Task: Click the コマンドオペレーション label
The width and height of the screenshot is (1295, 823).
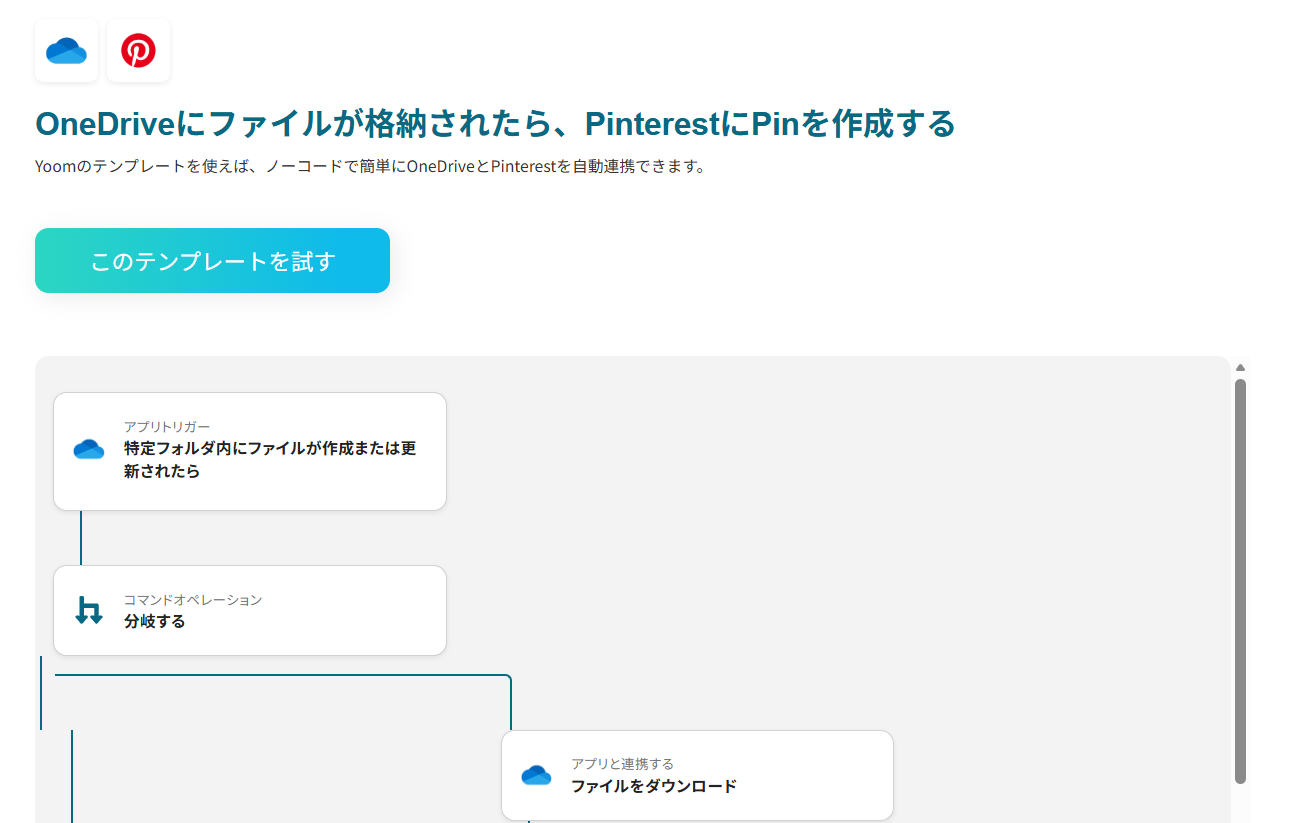Action: click(x=193, y=600)
